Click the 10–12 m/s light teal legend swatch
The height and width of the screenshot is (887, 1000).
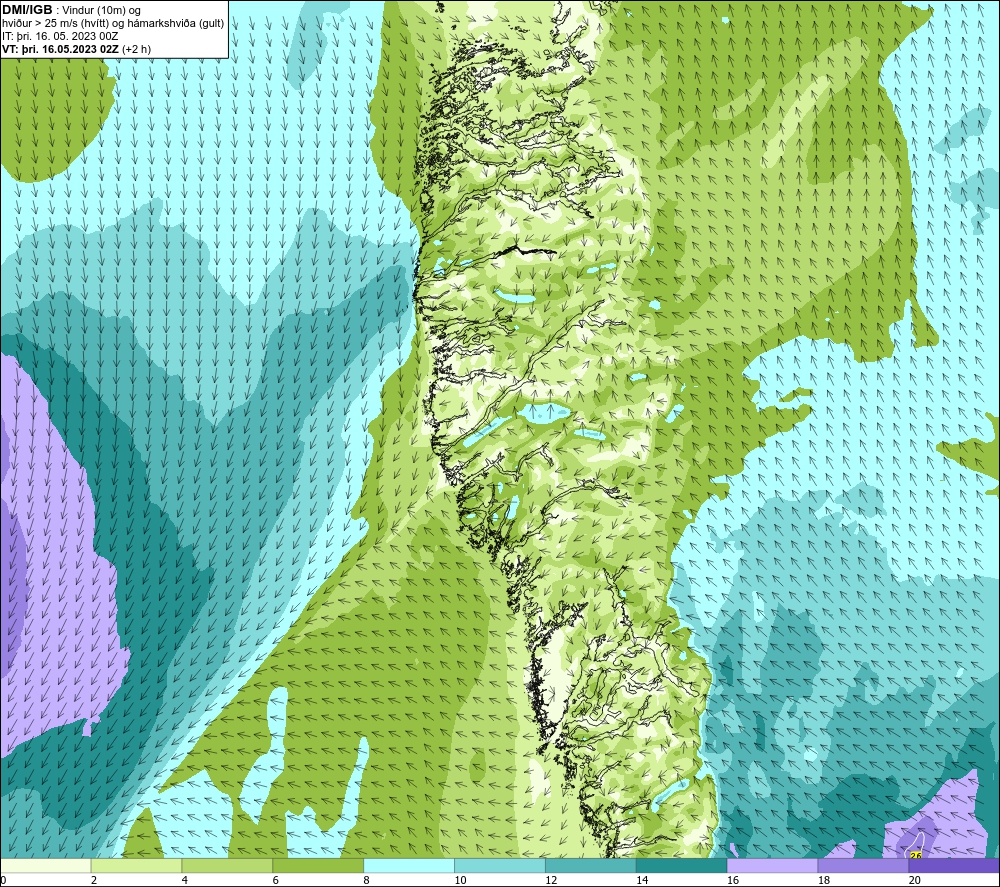(x=500, y=865)
